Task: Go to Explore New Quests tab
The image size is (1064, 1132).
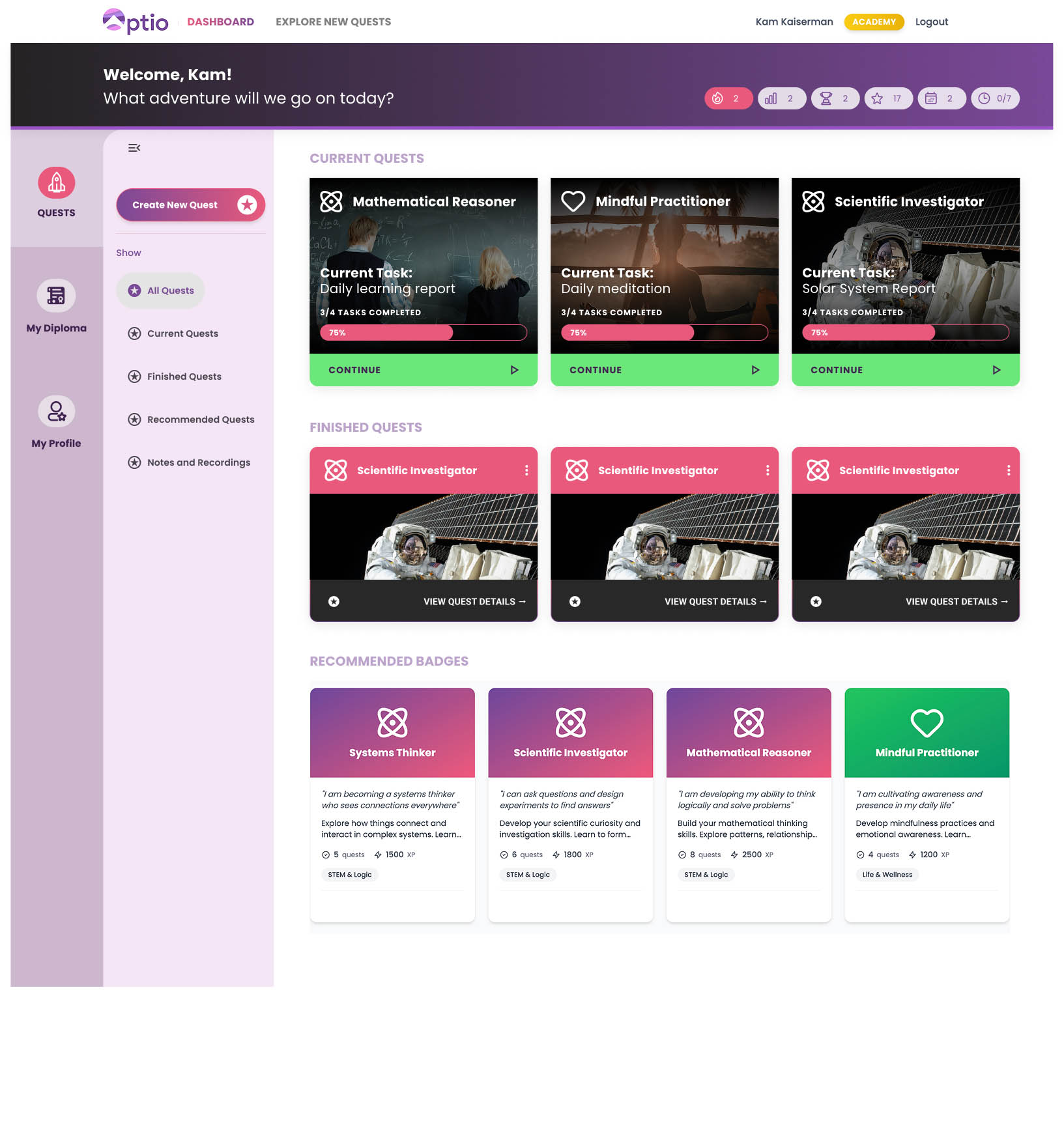Action: click(333, 21)
